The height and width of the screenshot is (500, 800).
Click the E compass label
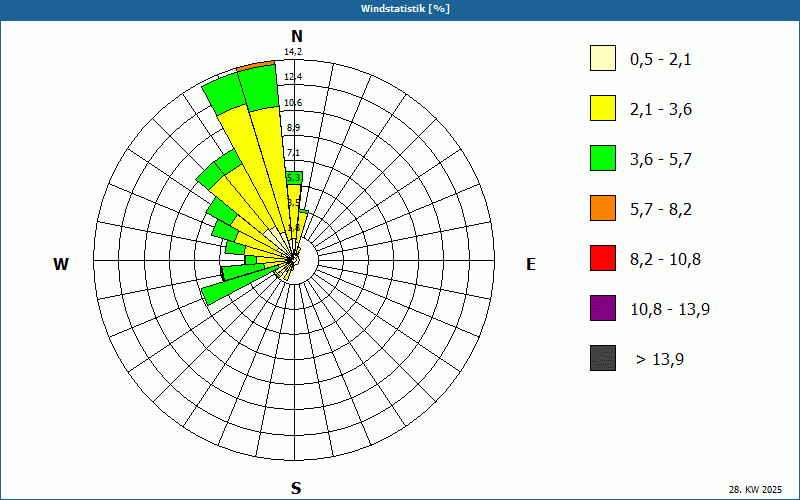[x=531, y=264]
